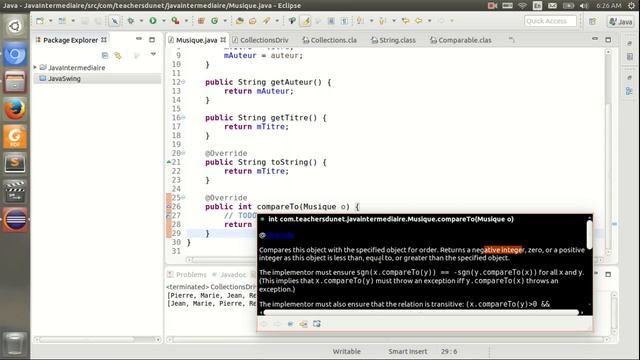This screenshot has width=640, height=360.
Task: Click the Smart Insert status bar entry
Action: pyautogui.click(x=407, y=351)
